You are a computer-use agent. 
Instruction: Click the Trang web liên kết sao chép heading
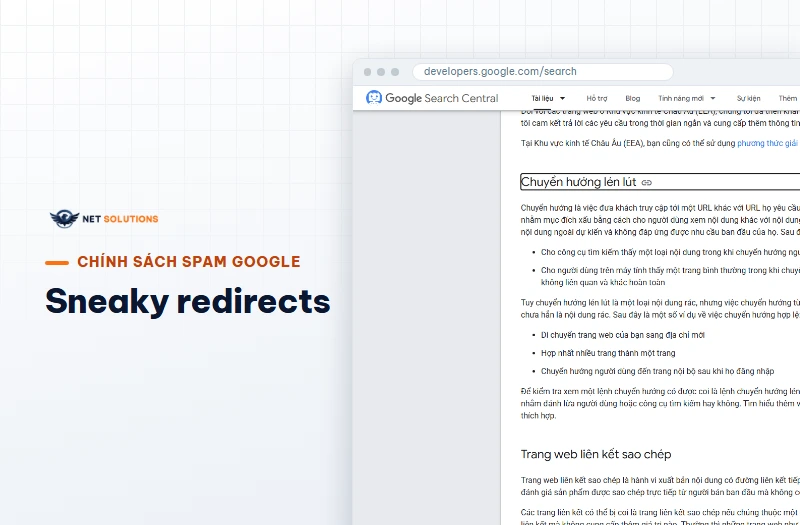[596, 454]
